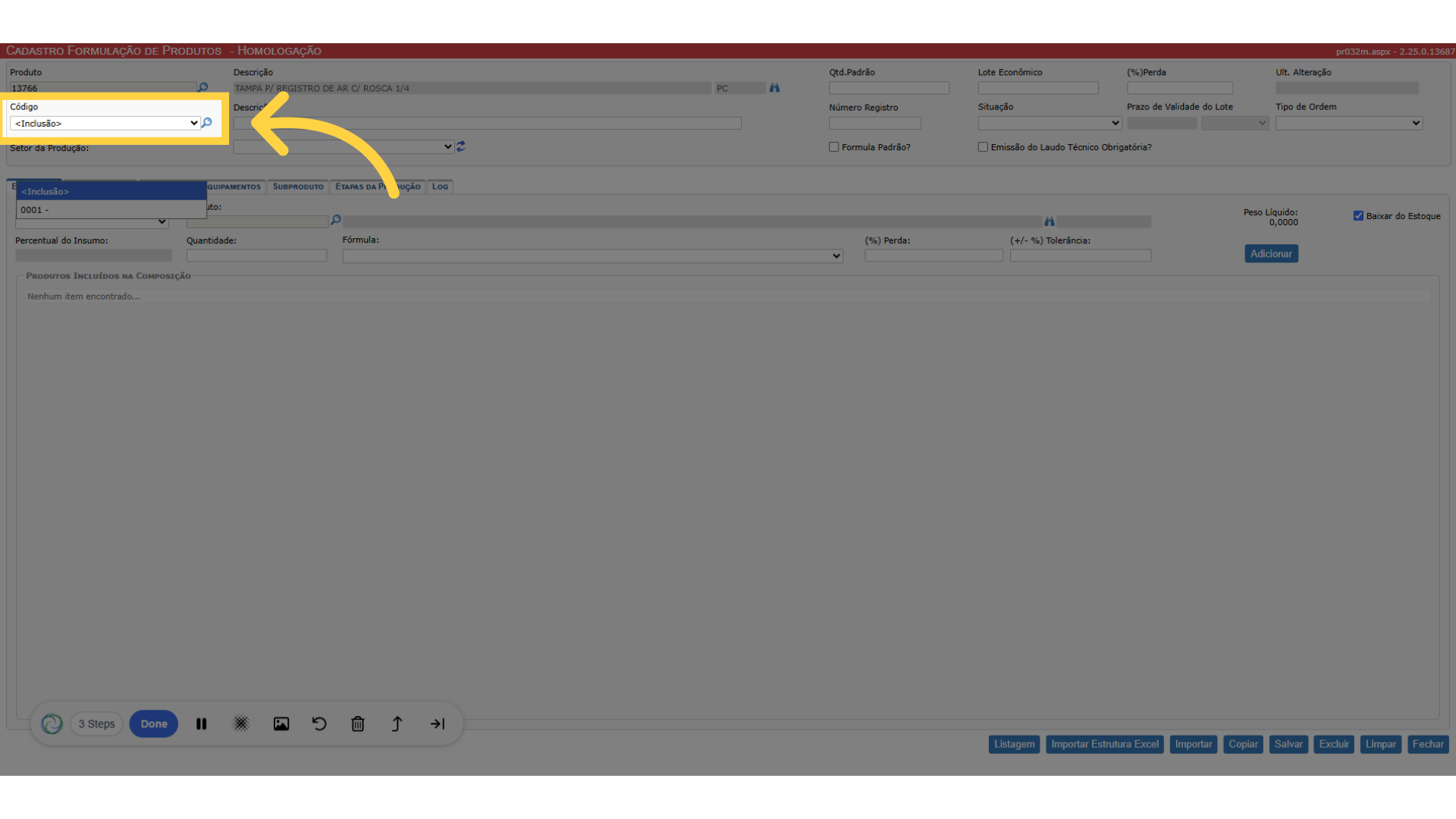1456x819 pixels.
Task: Click the trash delete icon in recorder toolbar
Action: [358, 724]
